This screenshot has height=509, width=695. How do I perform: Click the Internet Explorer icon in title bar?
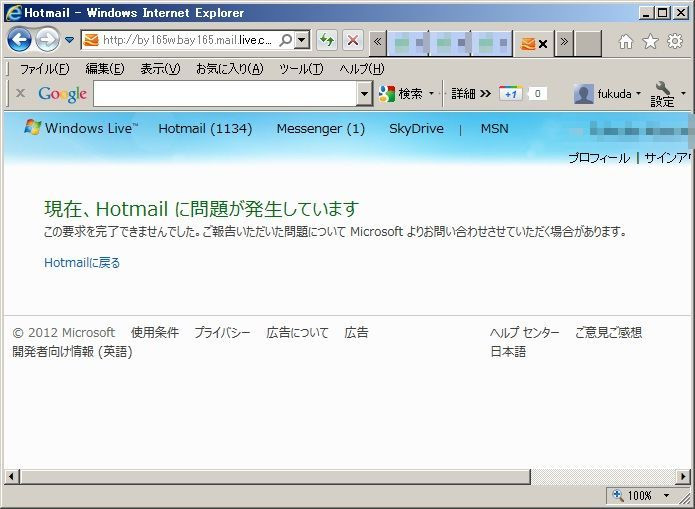tap(13, 12)
